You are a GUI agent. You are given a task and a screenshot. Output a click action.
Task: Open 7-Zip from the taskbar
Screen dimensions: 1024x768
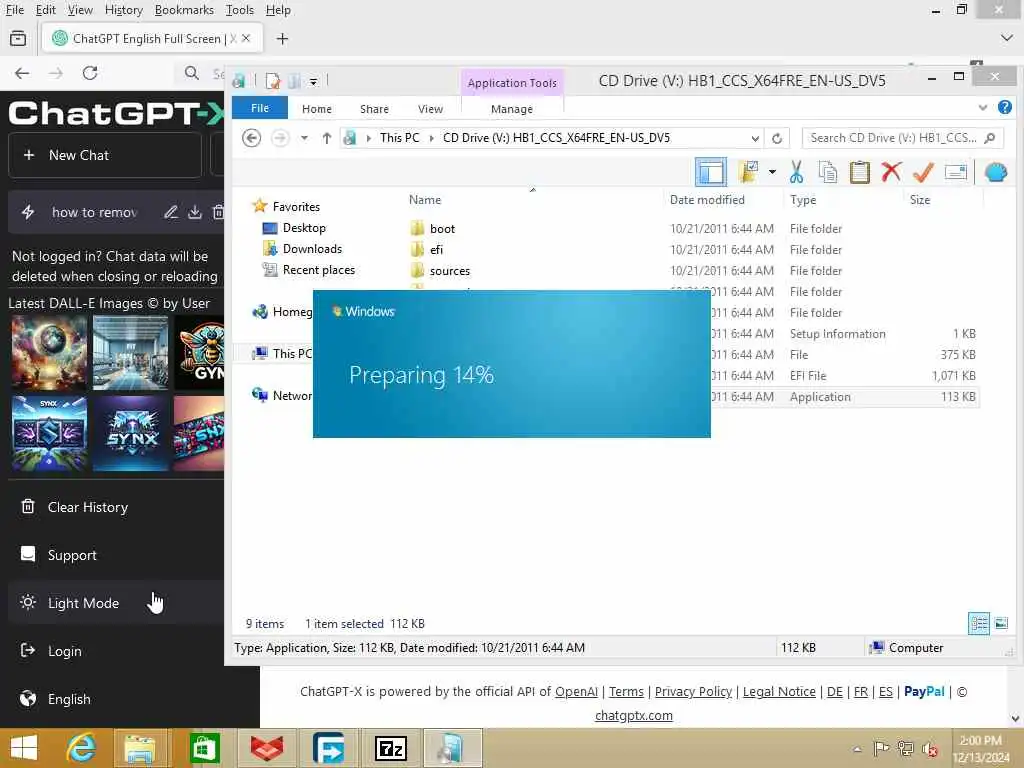click(391, 748)
